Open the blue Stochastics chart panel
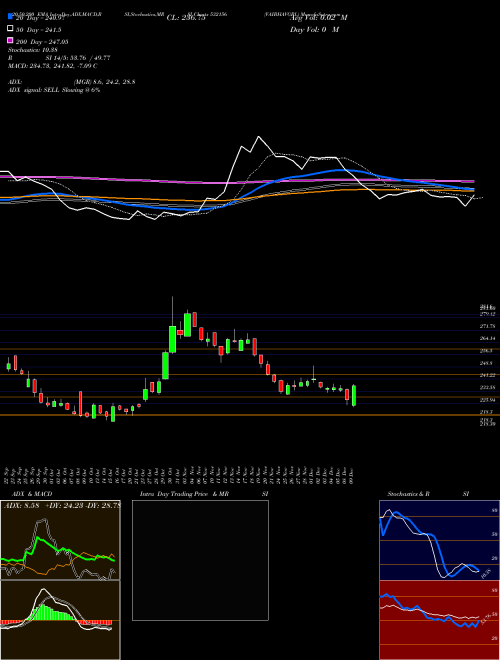This screenshot has width=500, height=660. point(439,540)
